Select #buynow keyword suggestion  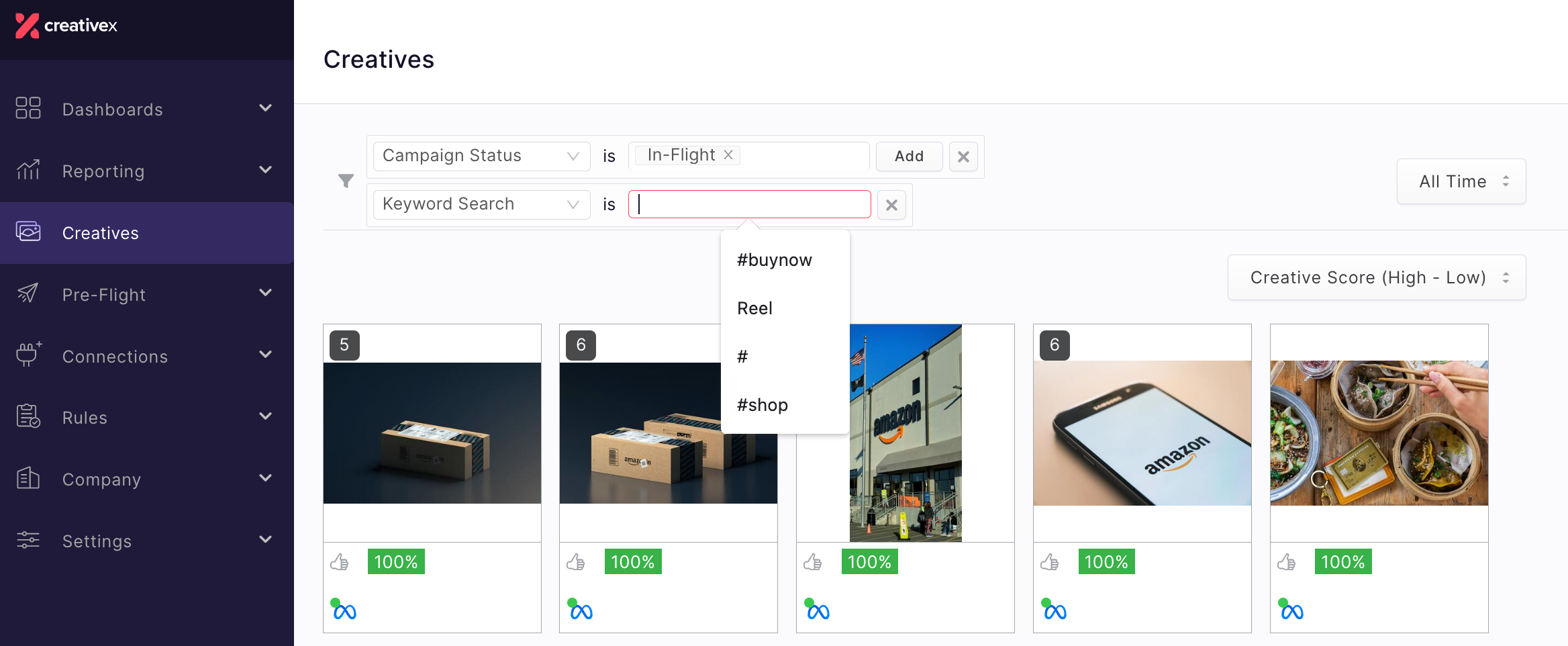click(775, 260)
